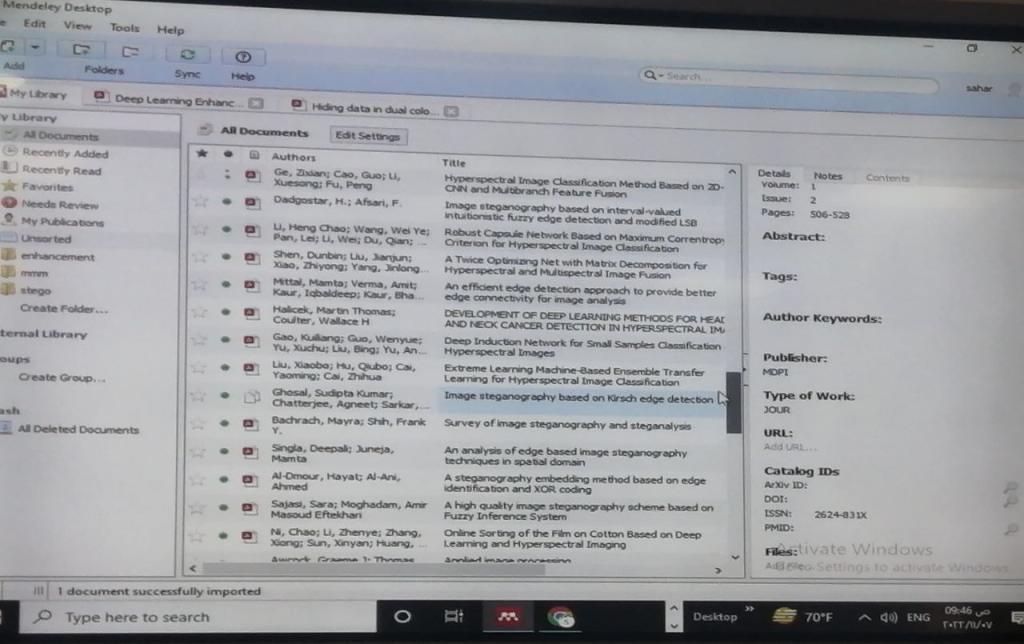Open the Help toolbar icon
The width and height of the screenshot is (1024, 644).
click(x=242, y=56)
